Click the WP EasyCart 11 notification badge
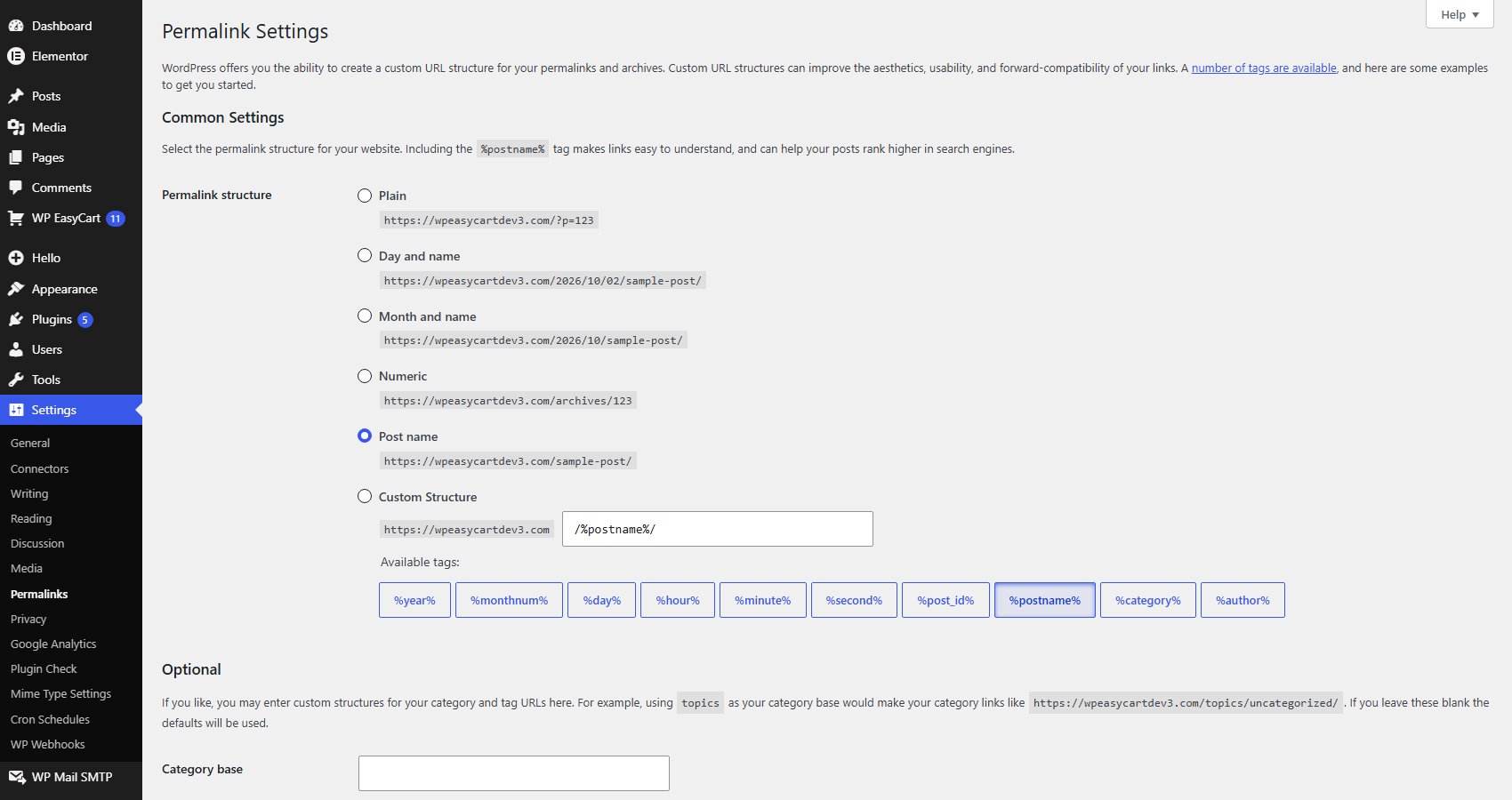The width and height of the screenshot is (1512, 800). point(116,219)
